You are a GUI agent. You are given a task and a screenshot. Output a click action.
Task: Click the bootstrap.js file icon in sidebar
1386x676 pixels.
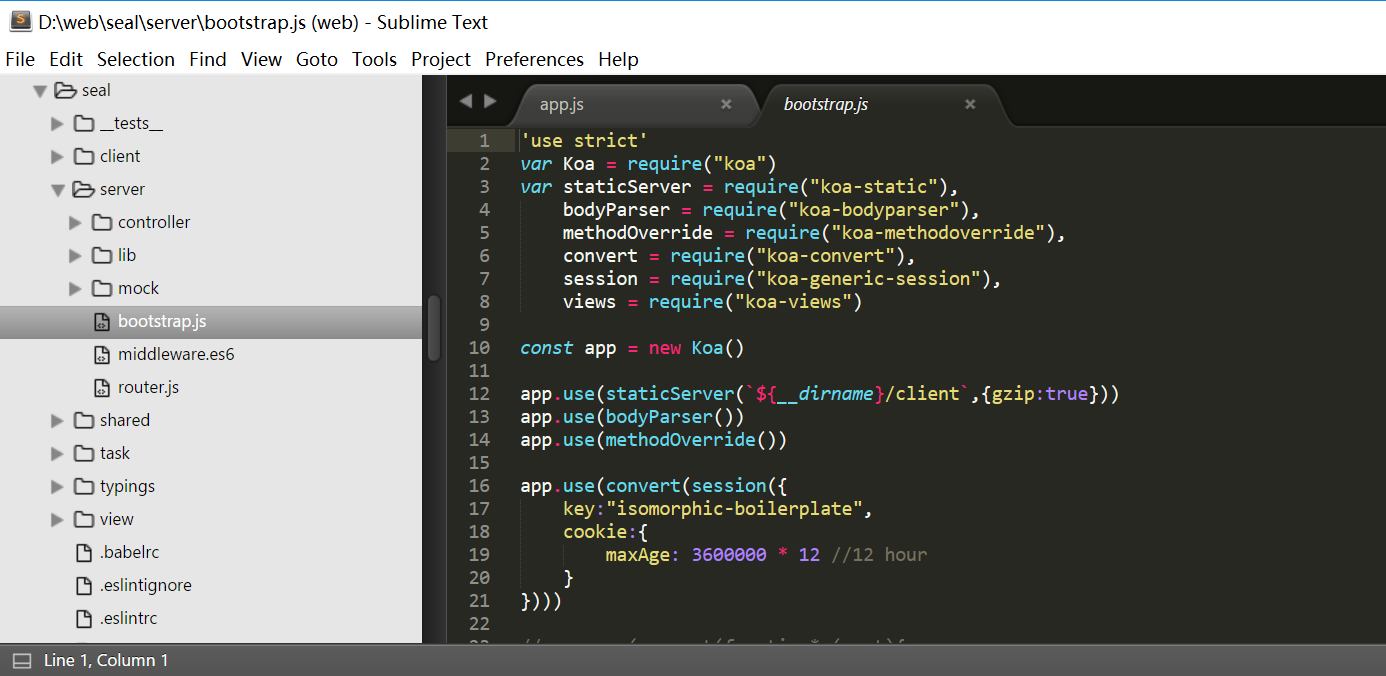click(101, 322)
